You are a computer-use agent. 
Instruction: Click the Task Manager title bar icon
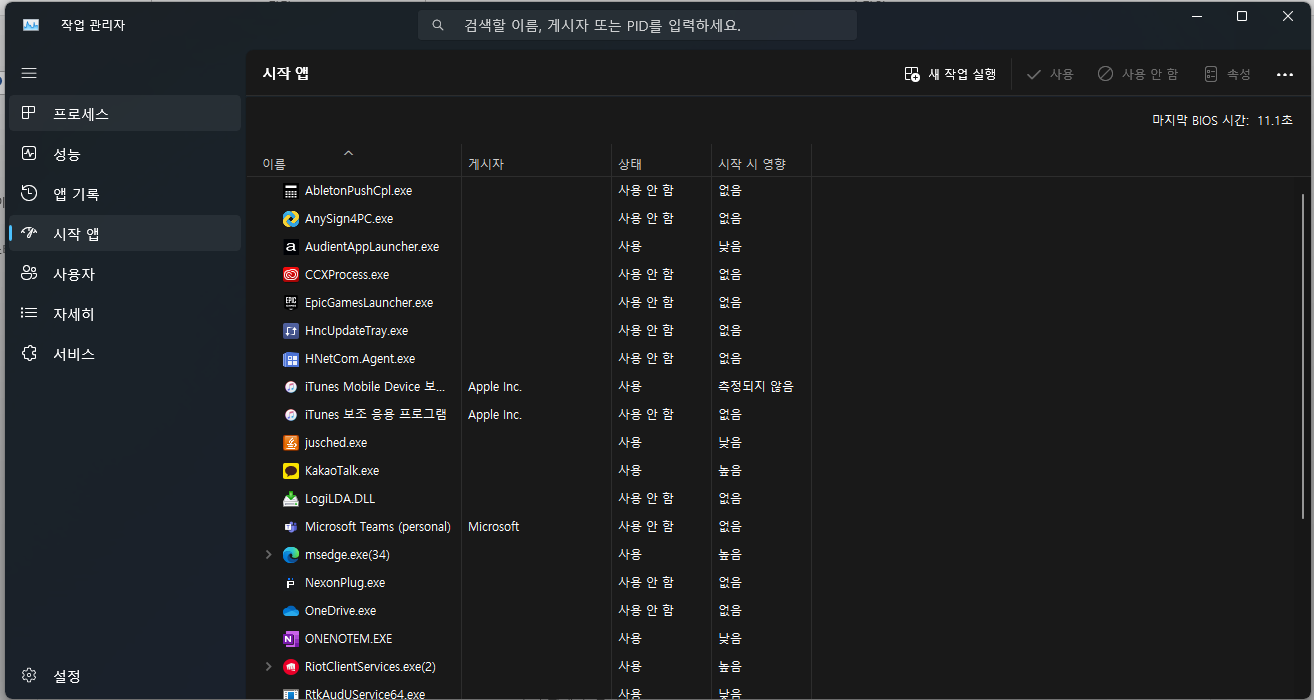click(x=31, y=25)
